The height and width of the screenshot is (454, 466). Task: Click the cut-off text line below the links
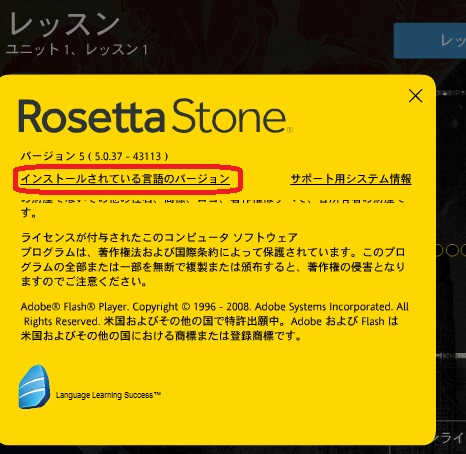[x=213, y=201]
